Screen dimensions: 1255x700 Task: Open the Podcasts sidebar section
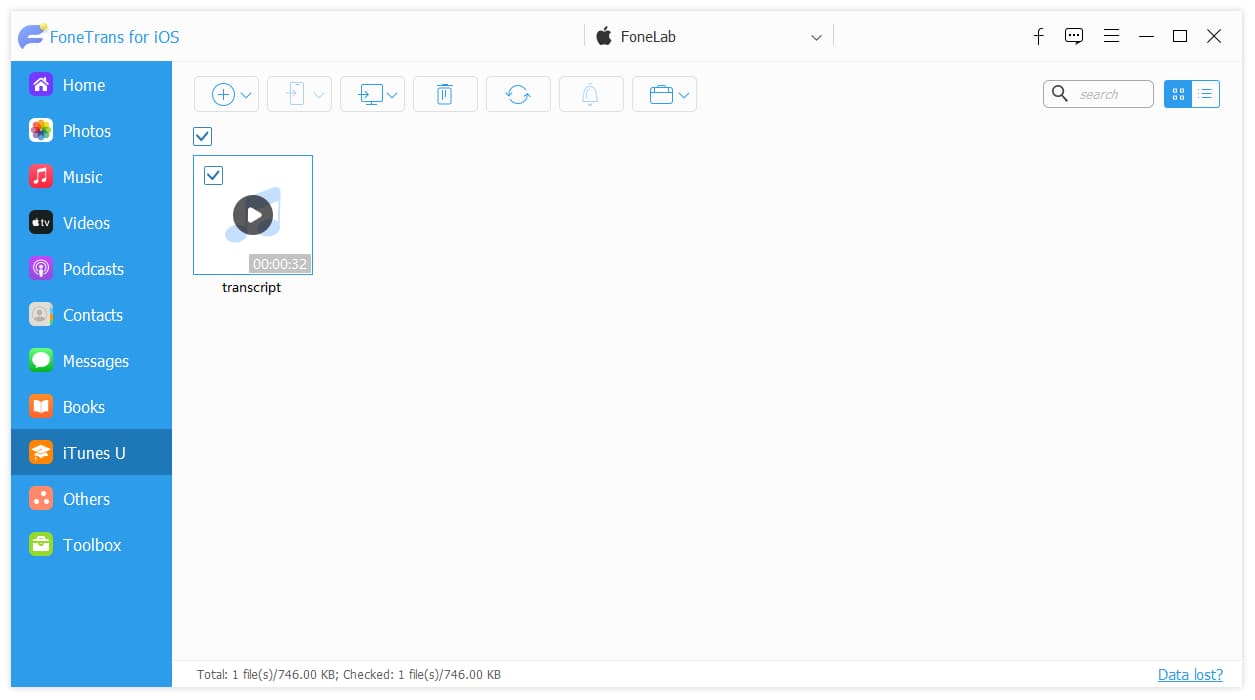click(91, 269)
